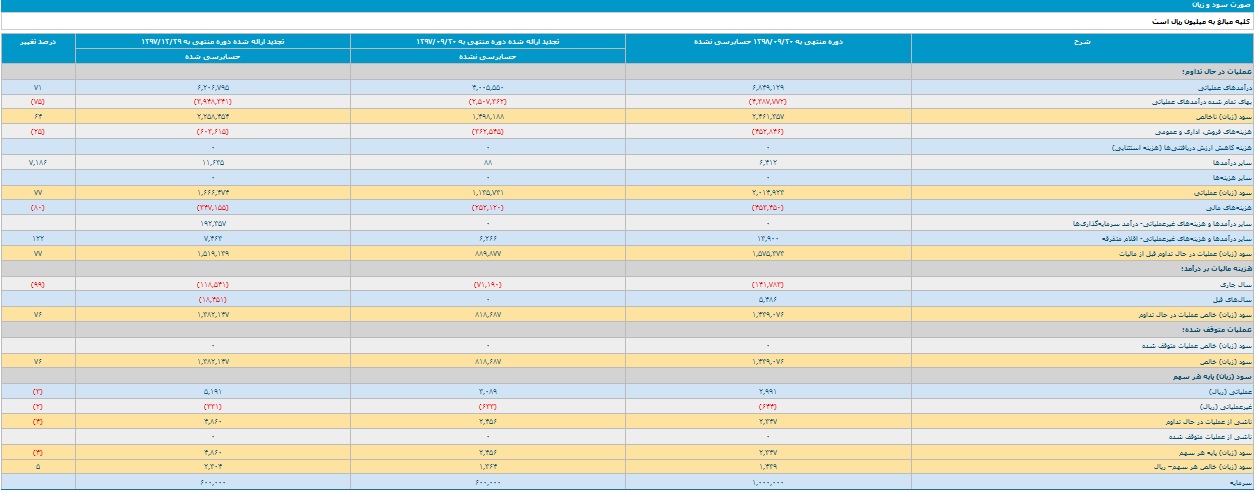The image size is (1256, 493).
Task: Select the 'عملیات در حال تداوم' section heading
Action: pos(1213,73)
